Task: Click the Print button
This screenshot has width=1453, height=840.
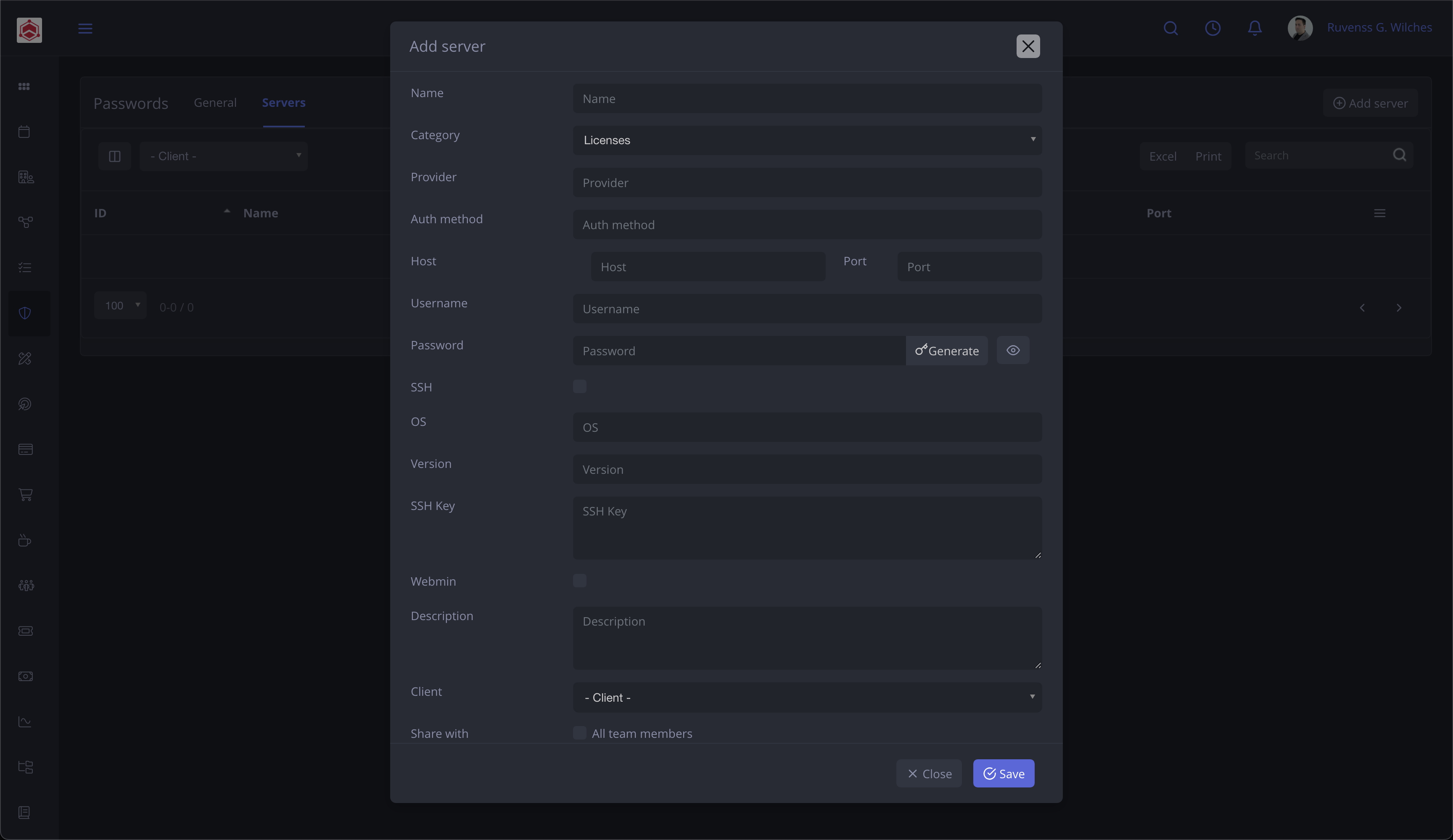Action: tap(1208, 156)
